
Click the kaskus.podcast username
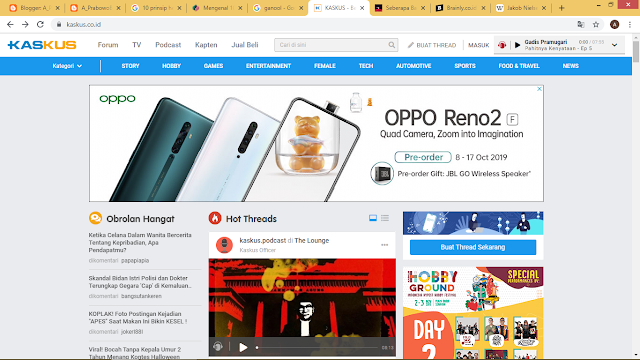(x=262, y=240)
